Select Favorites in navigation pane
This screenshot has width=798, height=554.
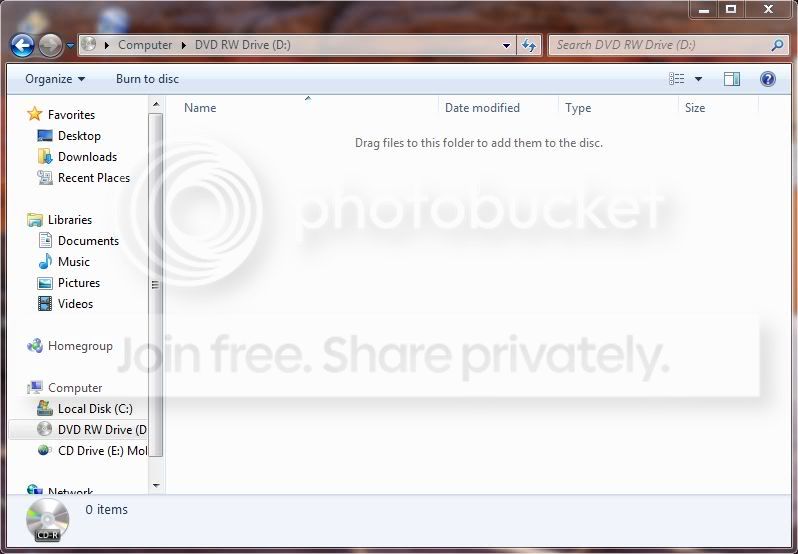[x=71, y=114]
